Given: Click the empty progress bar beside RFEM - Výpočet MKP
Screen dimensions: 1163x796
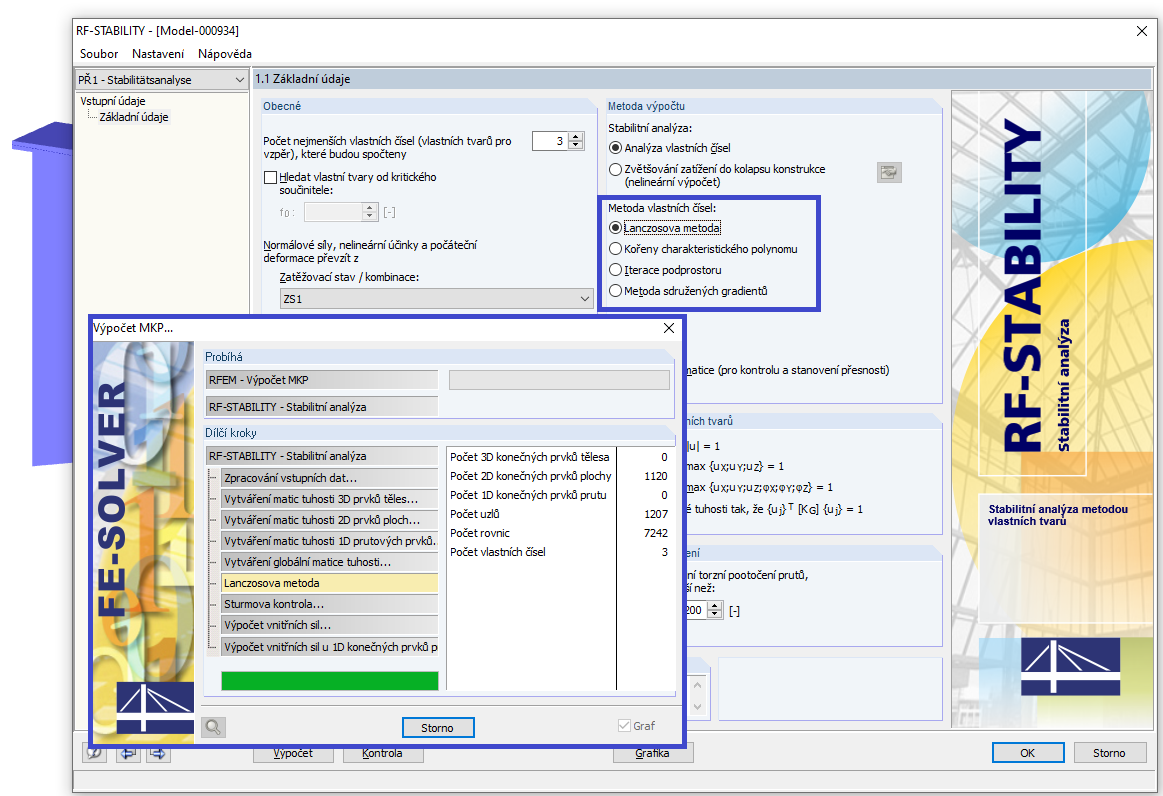Looking at the screenshot, I should point(559,380).
